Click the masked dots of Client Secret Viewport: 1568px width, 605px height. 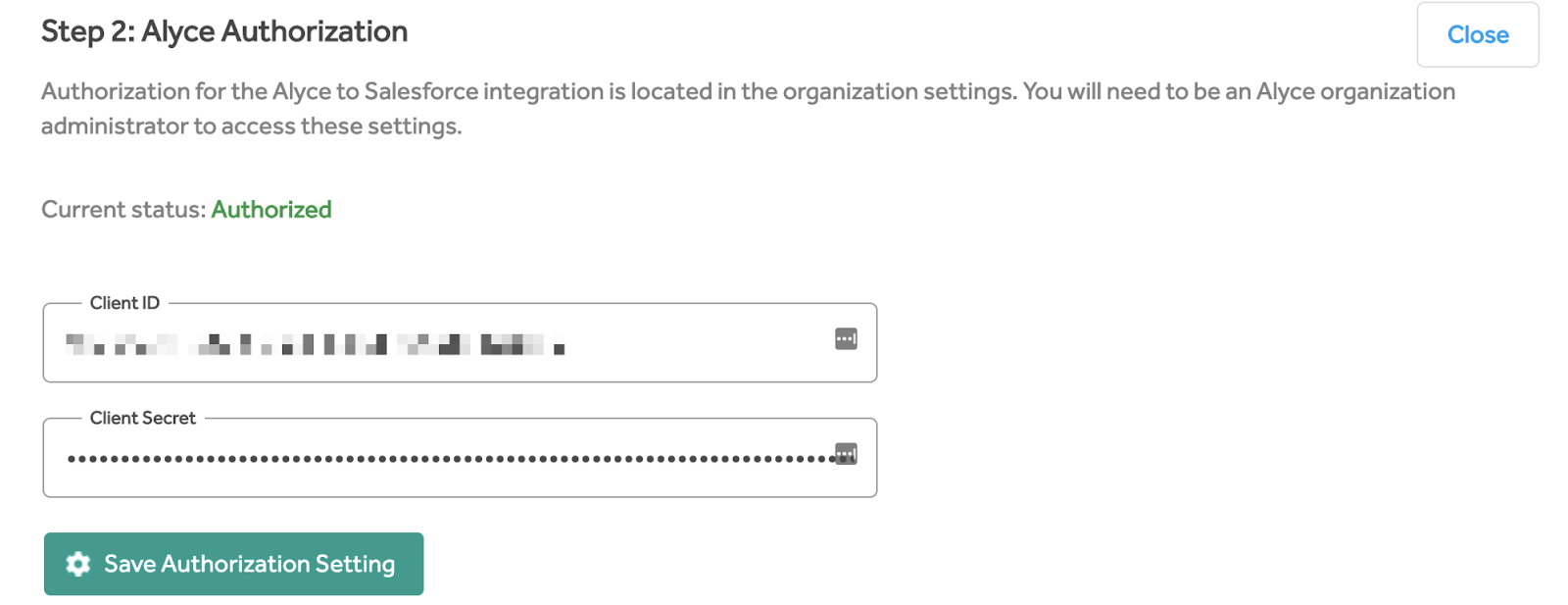click(x=441, y=459)
